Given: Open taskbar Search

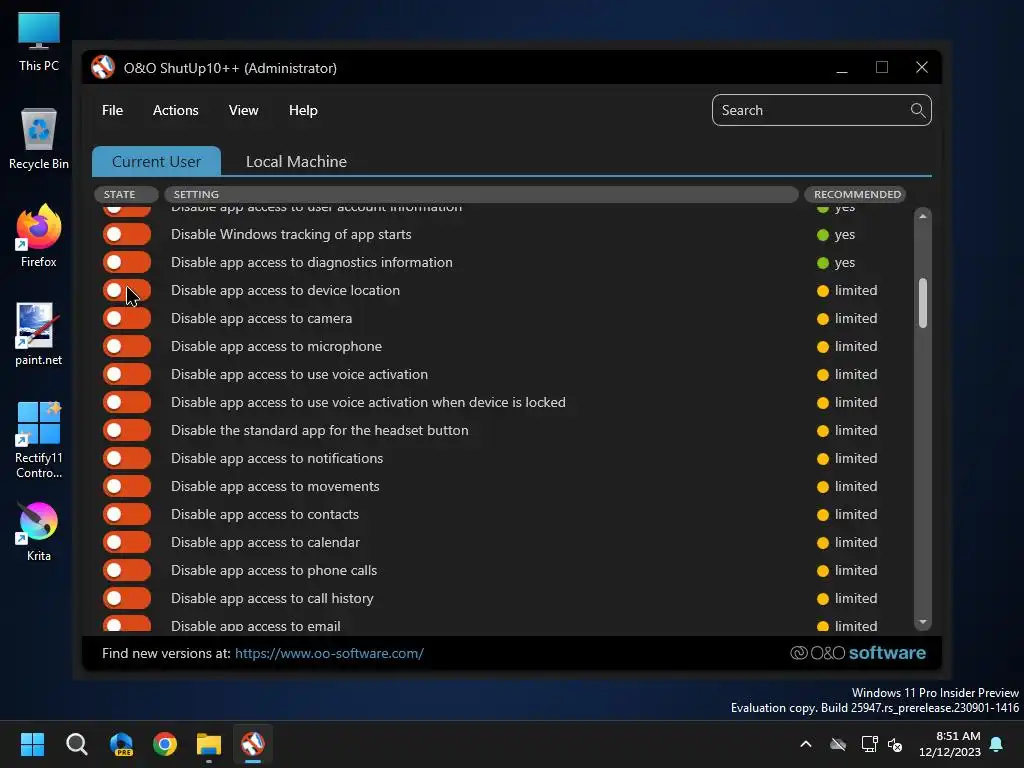Looking at the screenshot, I should (x=76, y=744).
